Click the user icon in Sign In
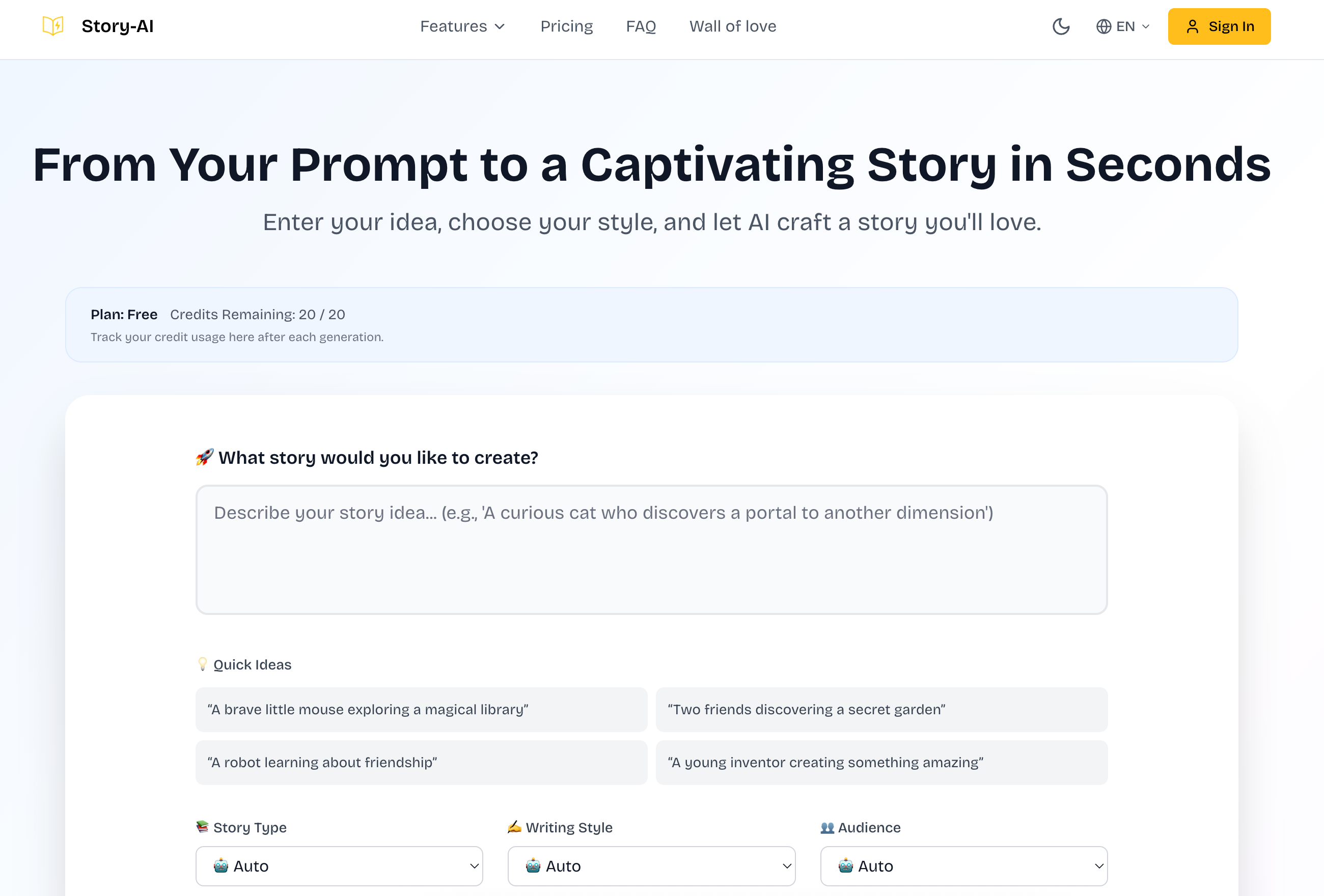Image resolution: width=1324 pixels, height=896 pixels. click(x=1193, y=27)
